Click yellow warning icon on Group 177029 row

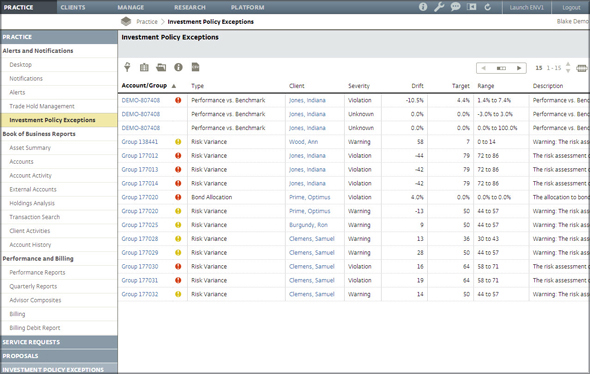click(x=178, y=252)
